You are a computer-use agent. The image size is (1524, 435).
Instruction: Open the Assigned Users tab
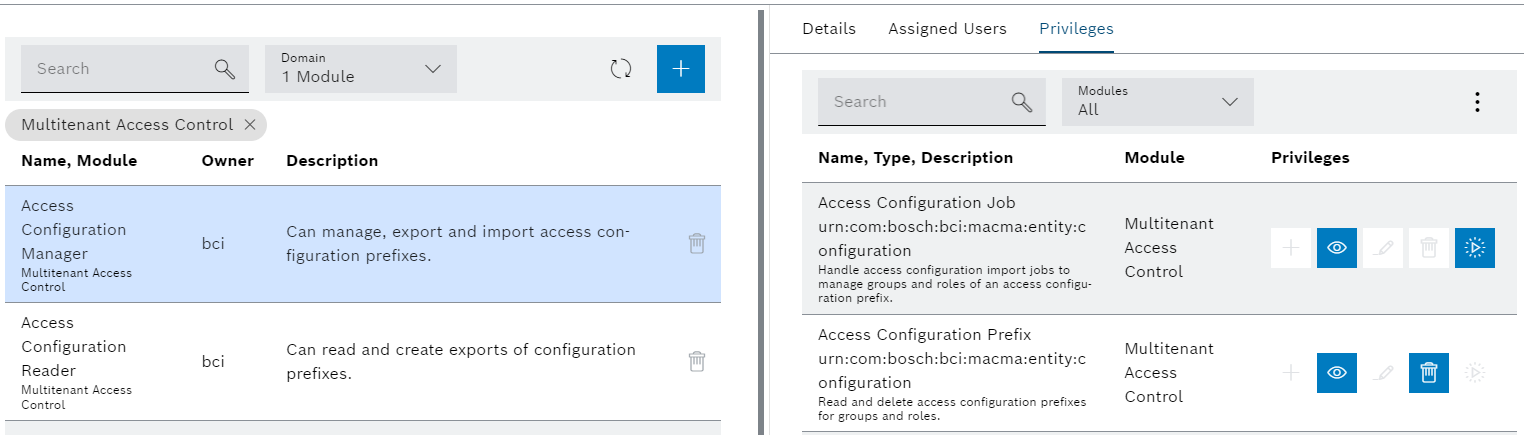947,29
